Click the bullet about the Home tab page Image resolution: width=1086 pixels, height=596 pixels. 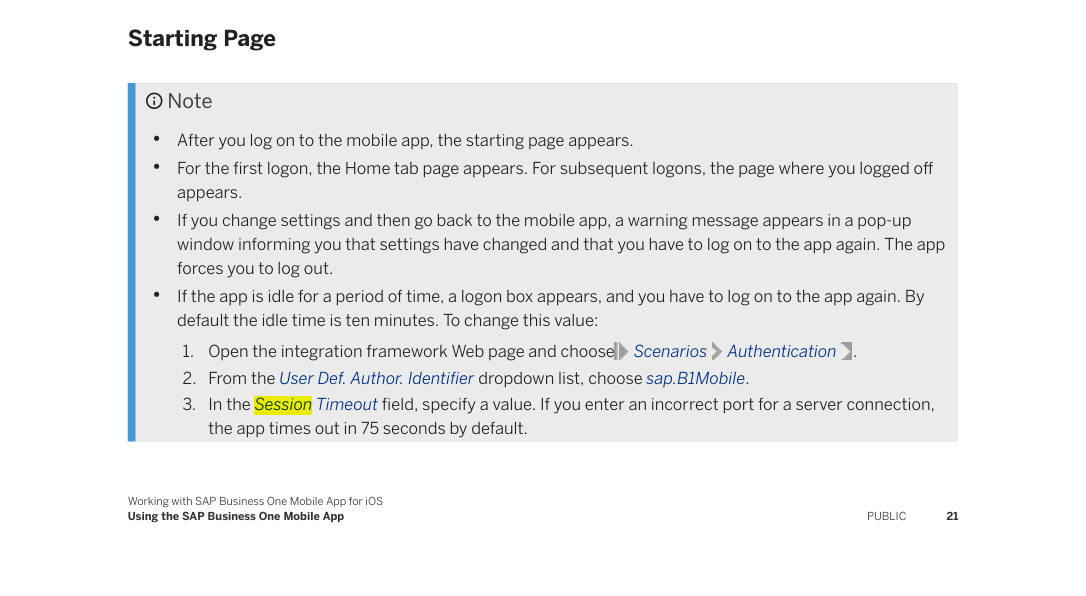(x=555, y=181)
